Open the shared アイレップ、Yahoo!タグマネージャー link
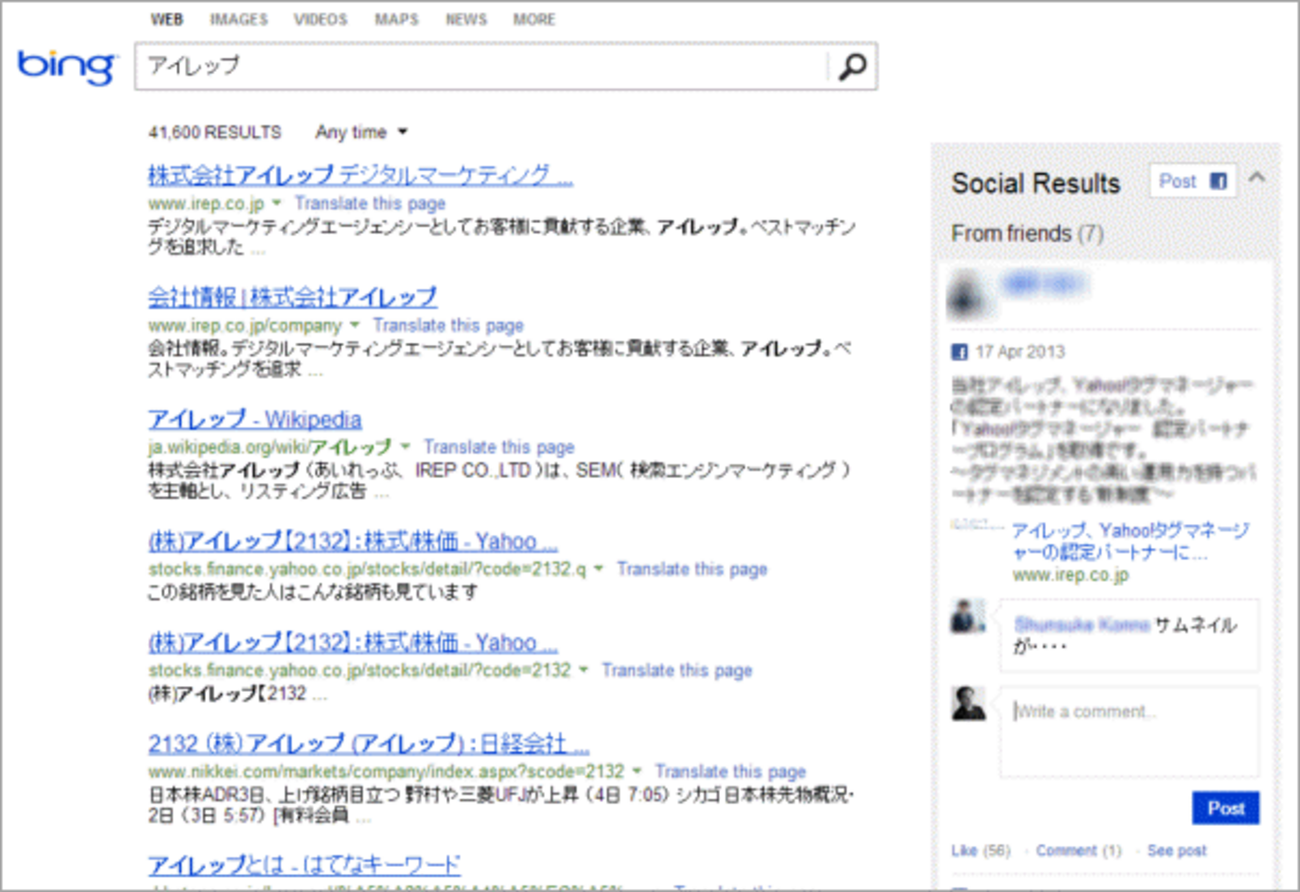This screenshot has height=892, width=1300. pyautogui.click(x=1130, y=541)
